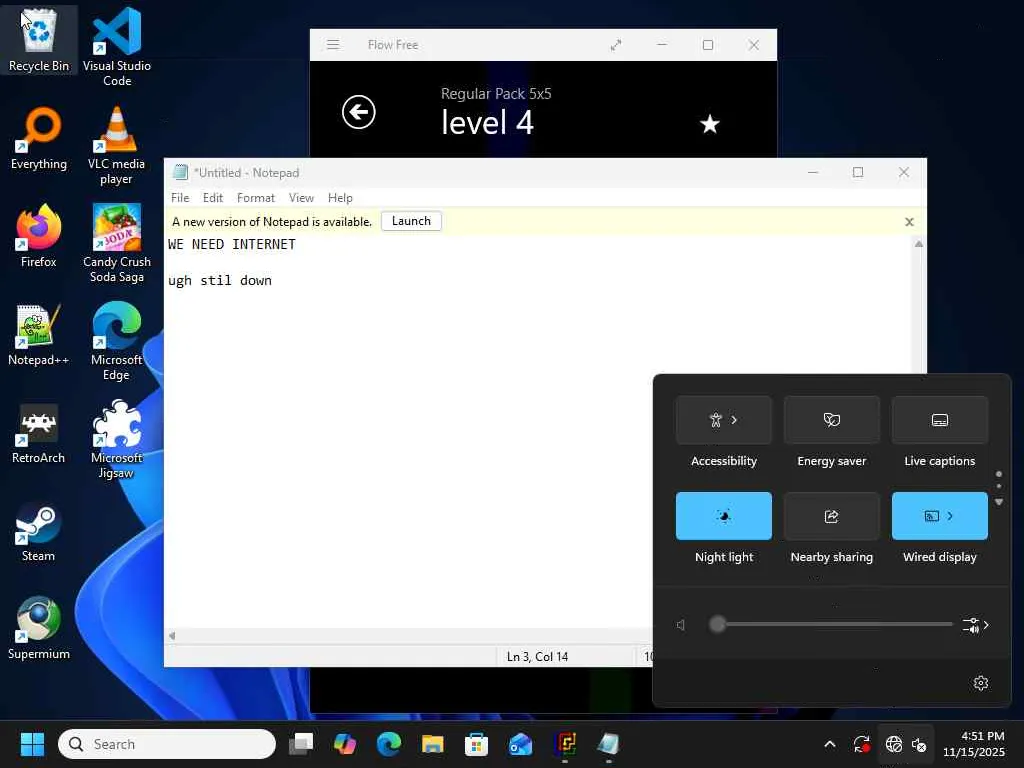Screen dimensions: 1024x768
Task: Open the clock and date in taskbar
Action: [974, 744]
